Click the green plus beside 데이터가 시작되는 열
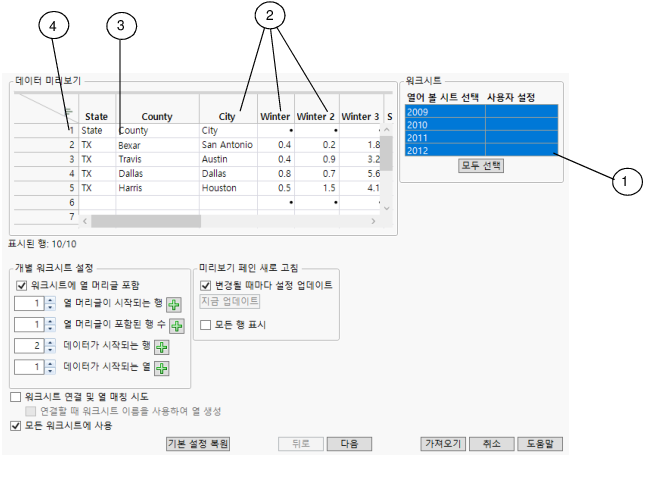The height and width of the screenshot is (485, 645). (162, 368)
